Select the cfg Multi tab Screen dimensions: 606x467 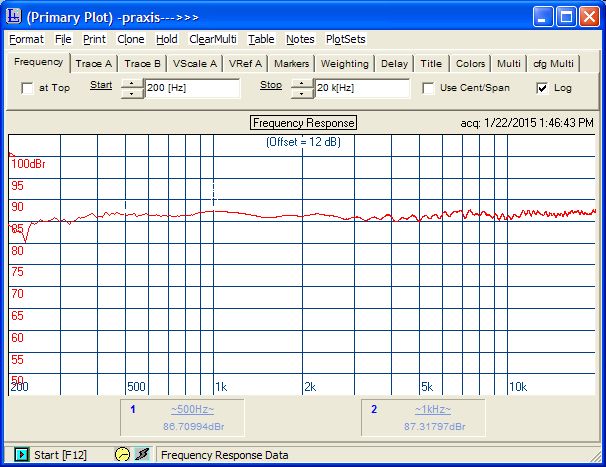[x=553, y=63]
